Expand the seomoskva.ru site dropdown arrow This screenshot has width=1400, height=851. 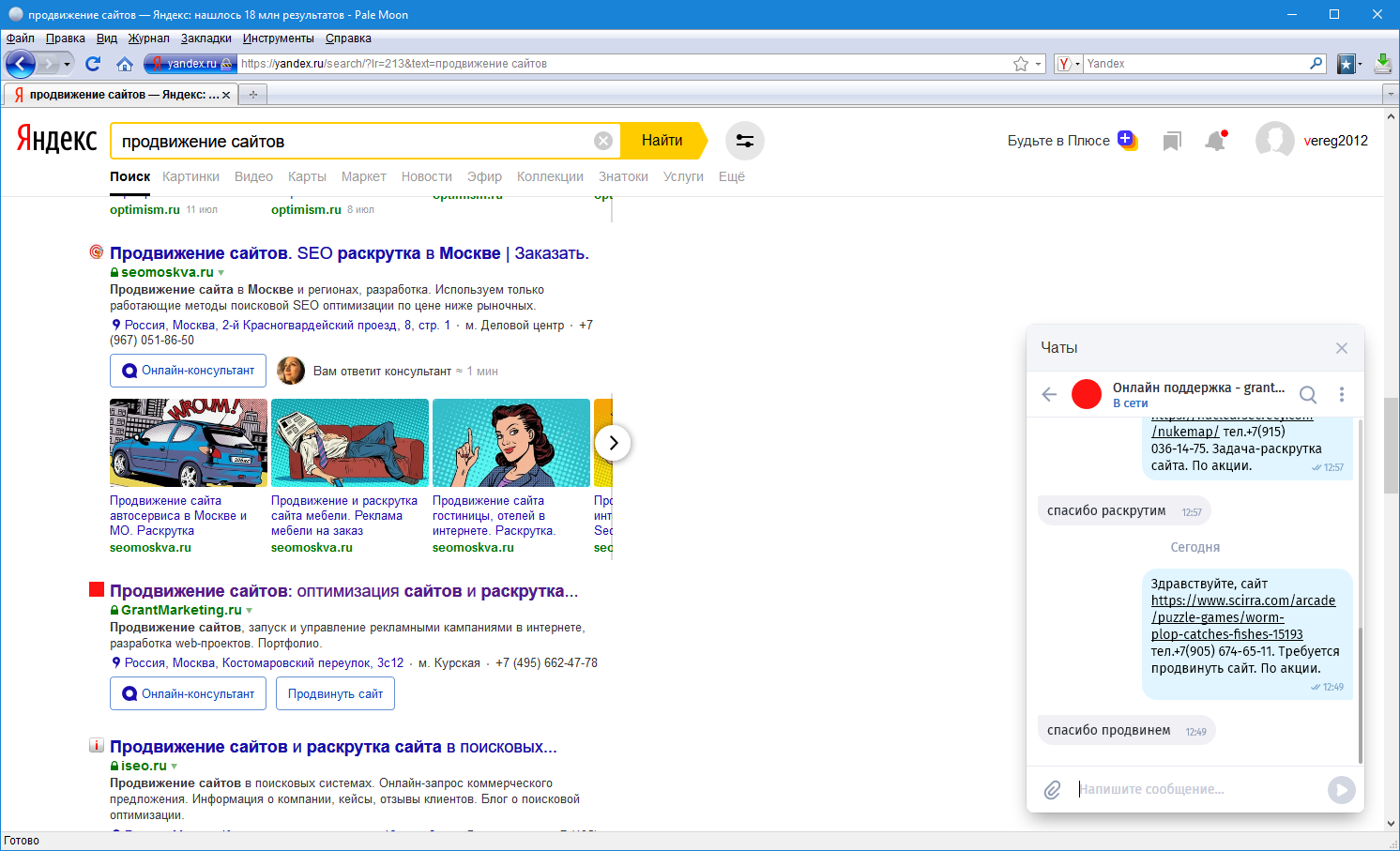[221, 273]
